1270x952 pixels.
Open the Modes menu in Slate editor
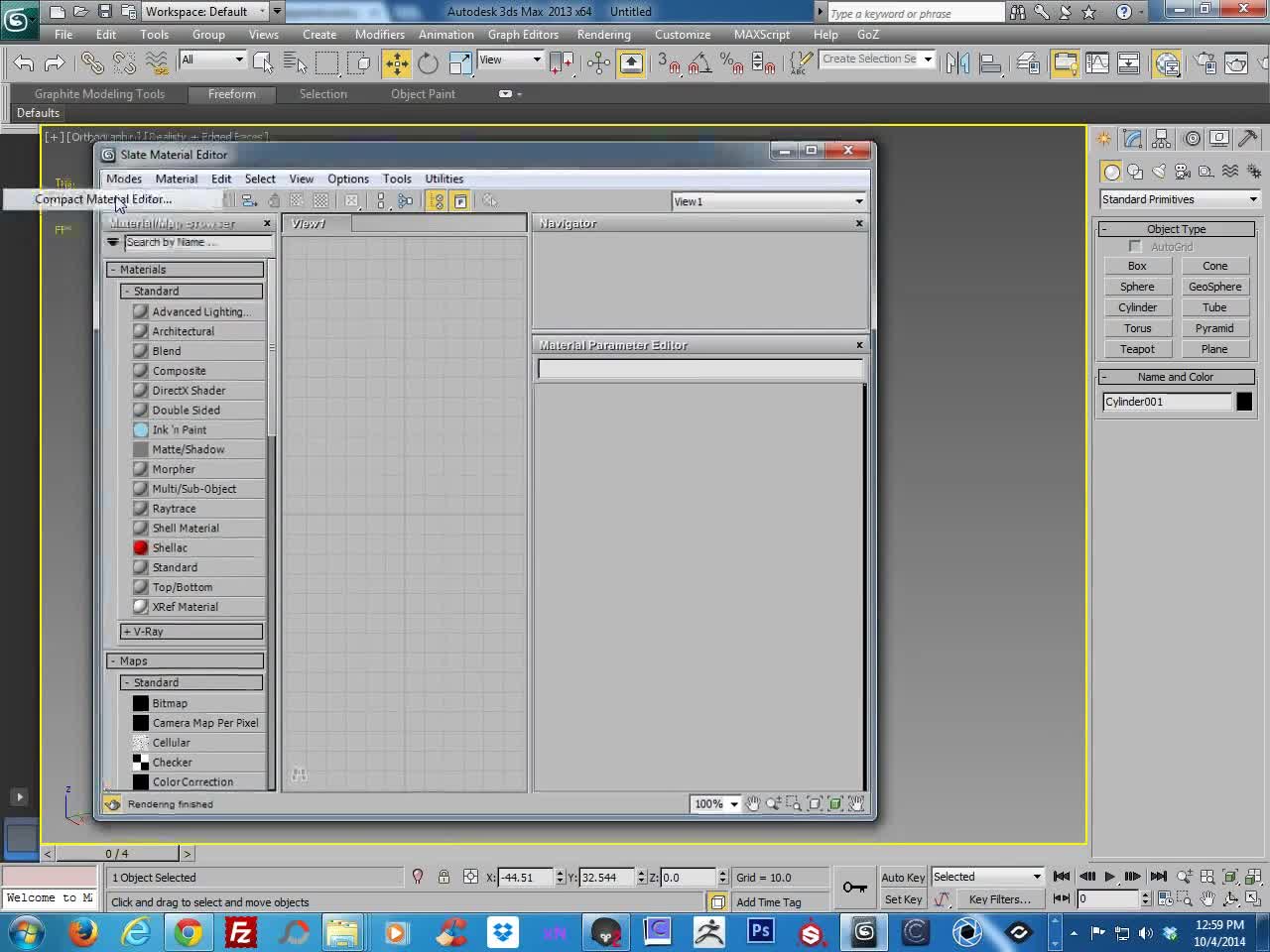[x=124, y=178]
